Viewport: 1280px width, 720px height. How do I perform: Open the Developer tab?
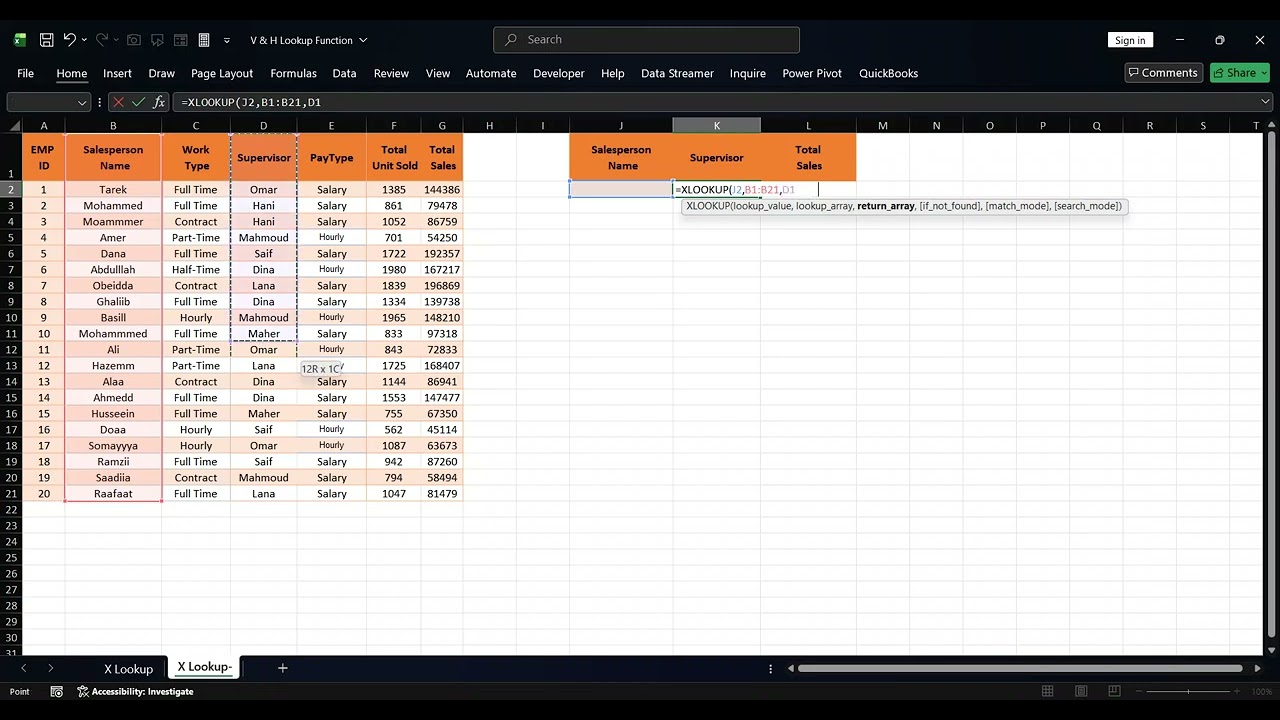[x=560, y=73]
